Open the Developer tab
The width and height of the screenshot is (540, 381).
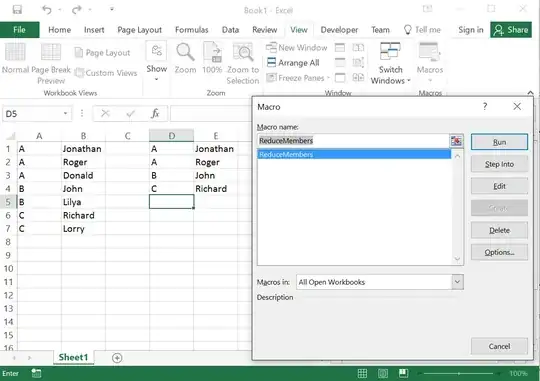point(339,30)
